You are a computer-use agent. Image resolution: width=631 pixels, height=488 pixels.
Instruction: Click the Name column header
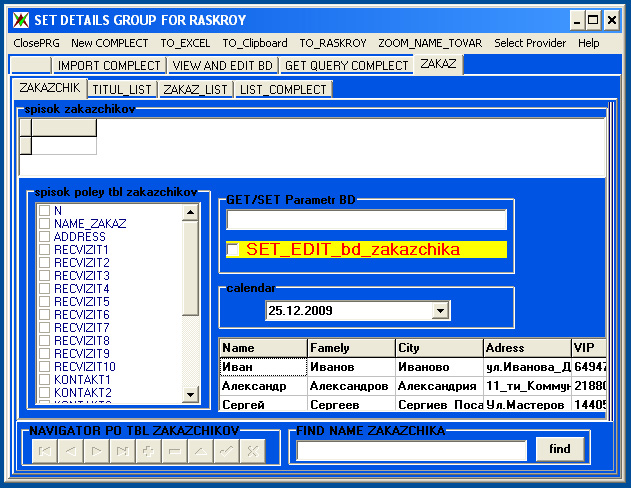pos(264,348)
